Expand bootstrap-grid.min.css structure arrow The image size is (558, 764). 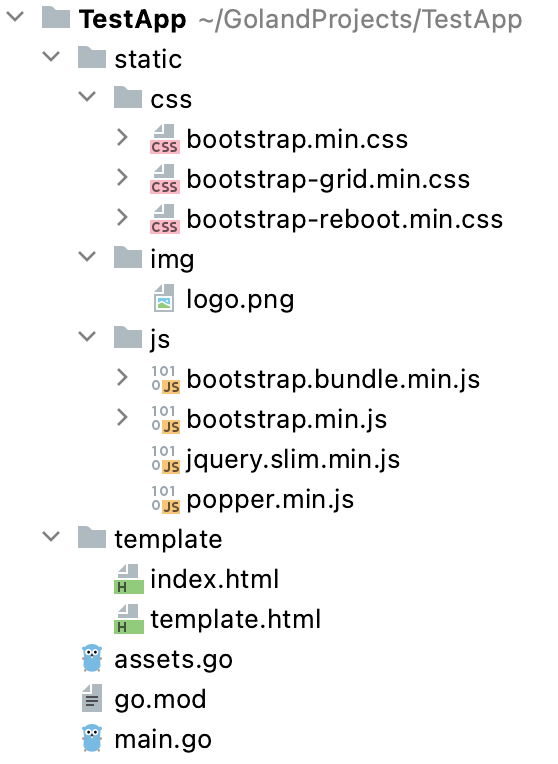click(122, 178)
